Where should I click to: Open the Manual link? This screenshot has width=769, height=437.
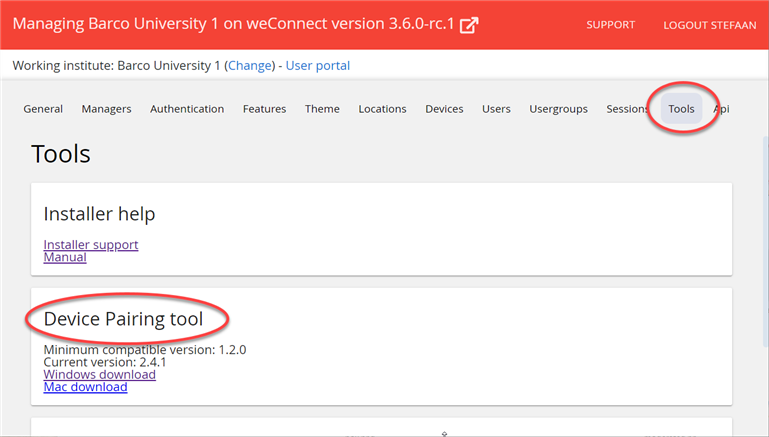(x=65, y=257)
